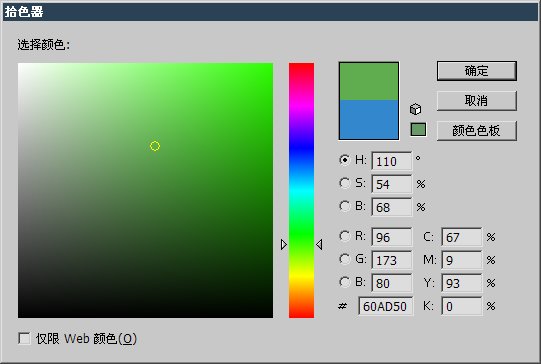The height and width of the screenshot is (364, 541).
Task: Click the small green web-safe color swatch
Action: [418, 130]
